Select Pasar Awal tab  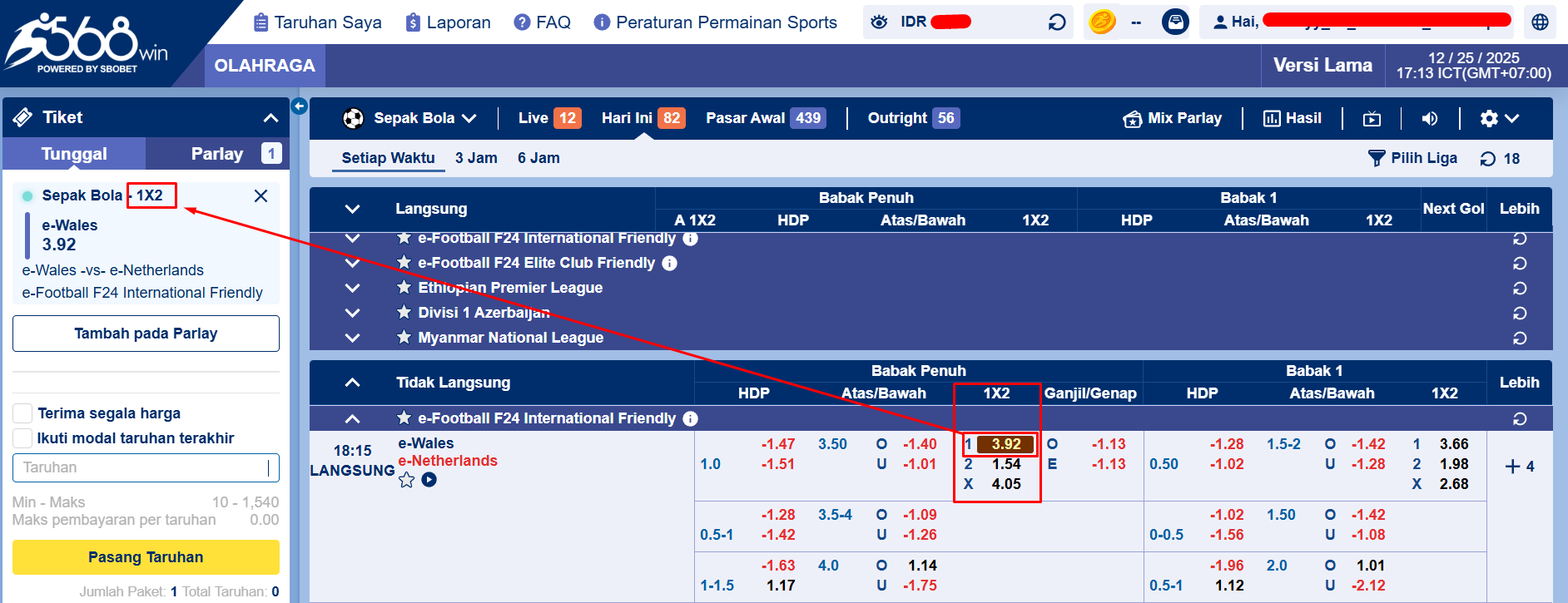(x=766, y=118)
